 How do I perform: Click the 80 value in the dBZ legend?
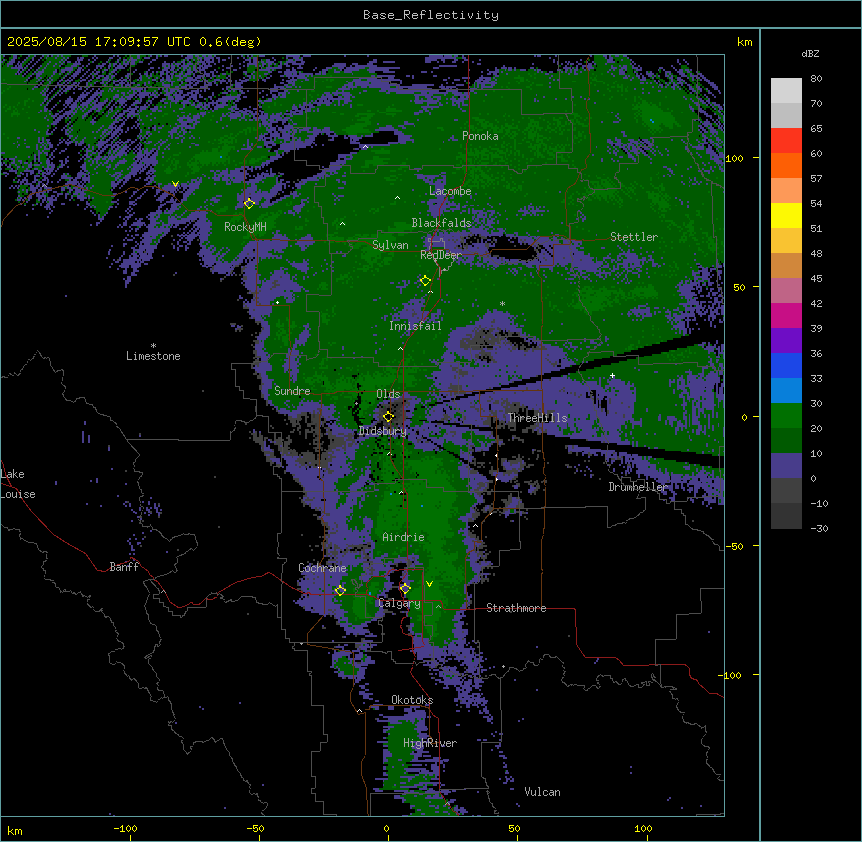816,78
